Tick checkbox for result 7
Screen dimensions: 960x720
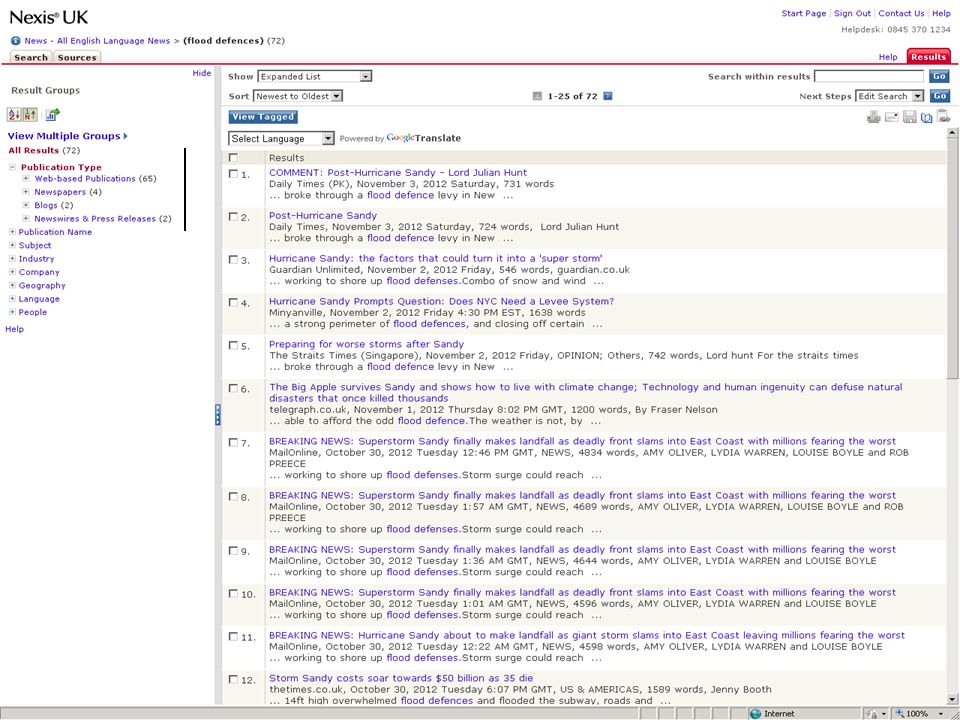click(233, 442)
